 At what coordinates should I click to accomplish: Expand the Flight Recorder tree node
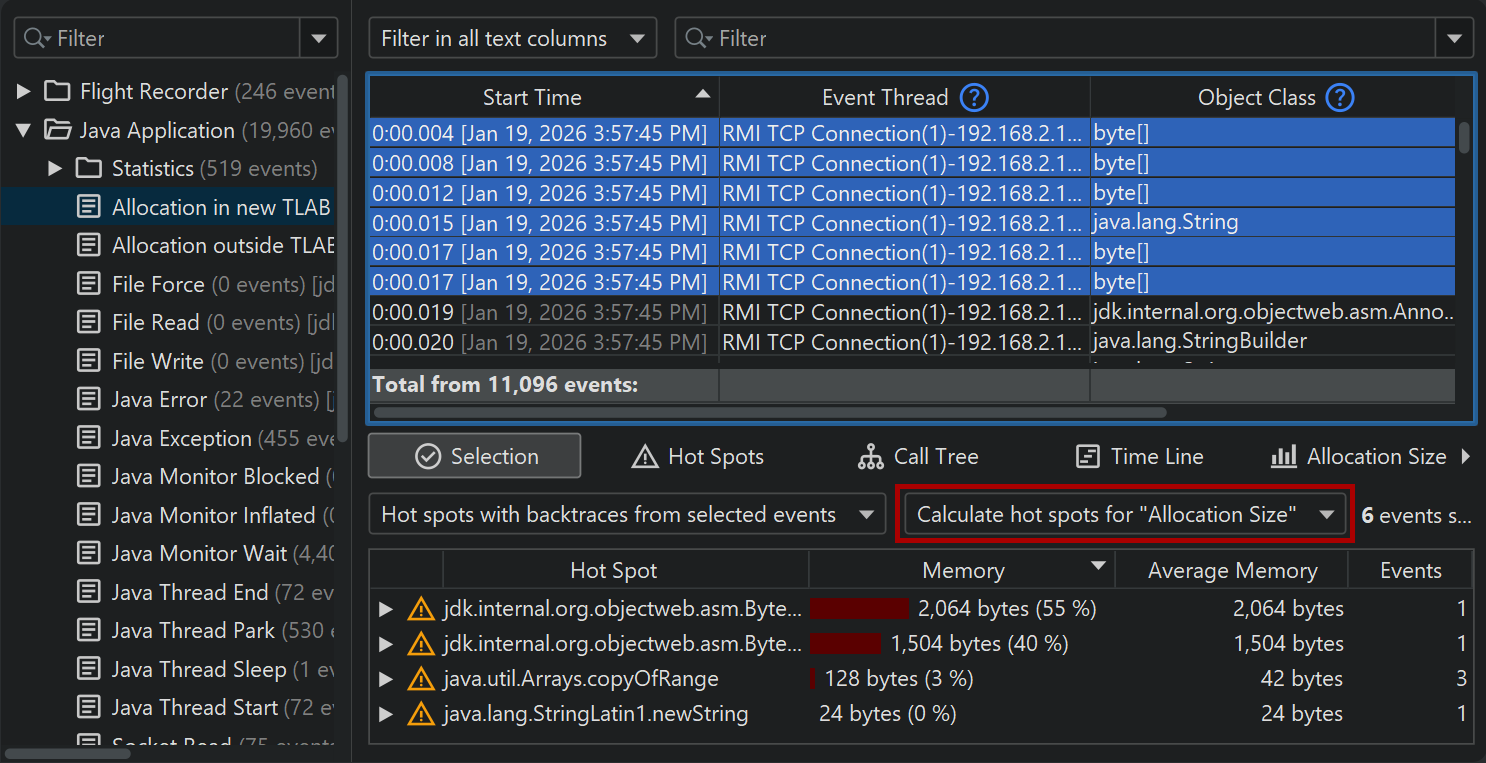coord(24,92)
